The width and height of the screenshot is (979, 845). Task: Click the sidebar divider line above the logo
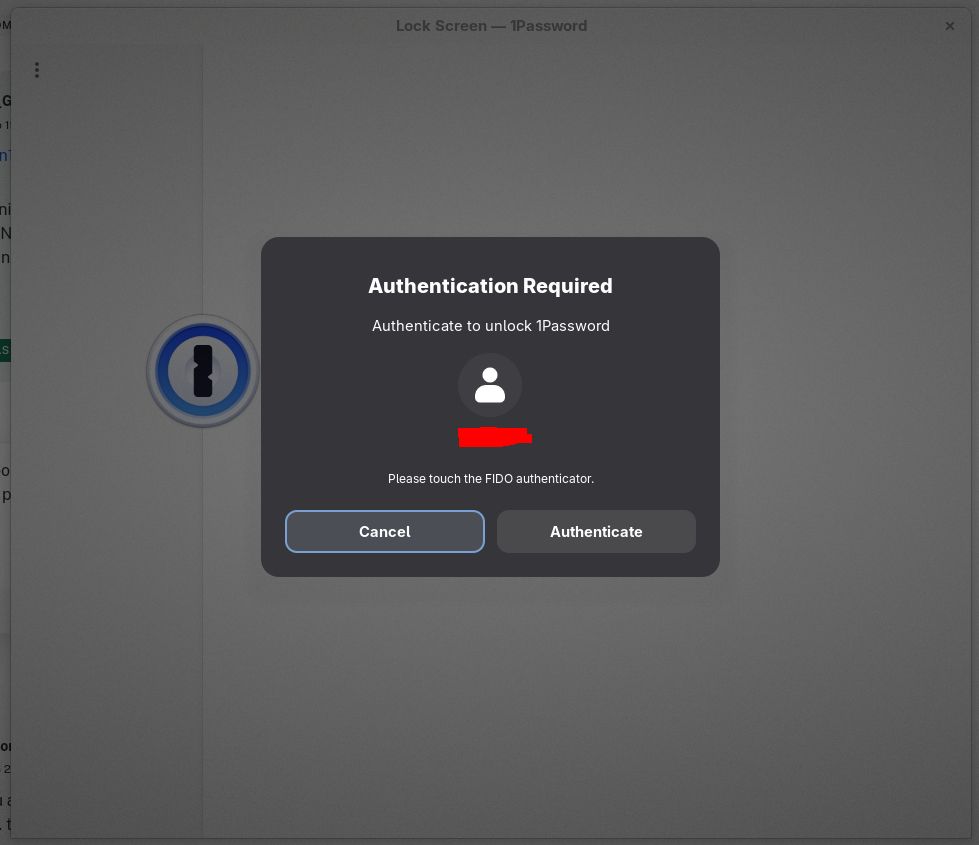click(203, 200)
